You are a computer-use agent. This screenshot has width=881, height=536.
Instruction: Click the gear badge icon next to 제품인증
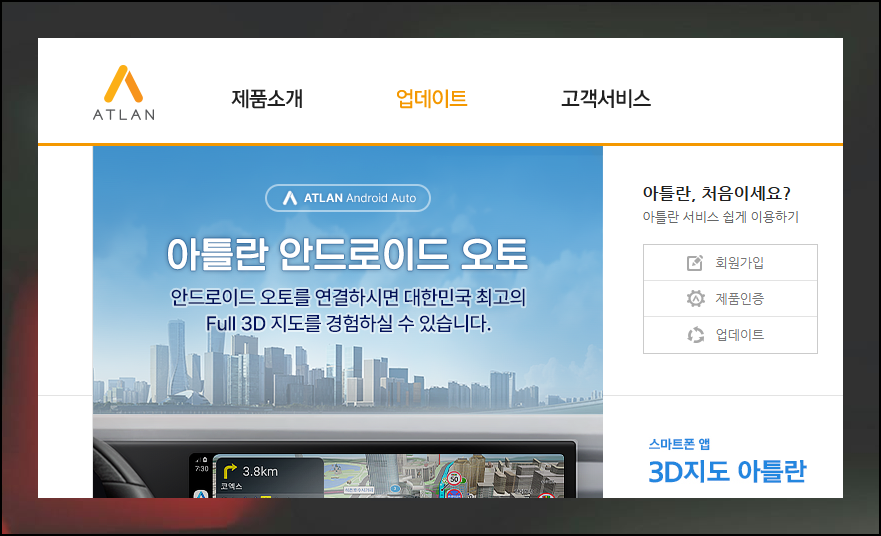click(696, 298)
